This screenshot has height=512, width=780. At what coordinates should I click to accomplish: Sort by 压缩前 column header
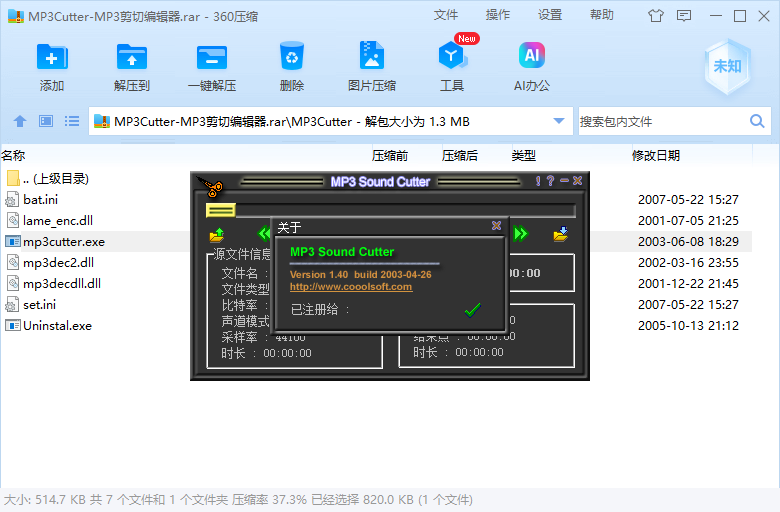pos(390,156)
